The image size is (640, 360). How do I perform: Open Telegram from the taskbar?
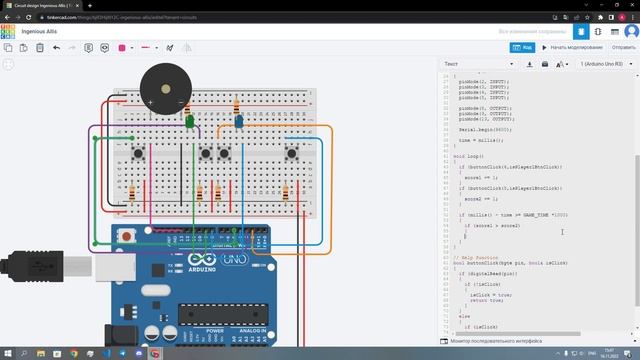pos(122,353)
